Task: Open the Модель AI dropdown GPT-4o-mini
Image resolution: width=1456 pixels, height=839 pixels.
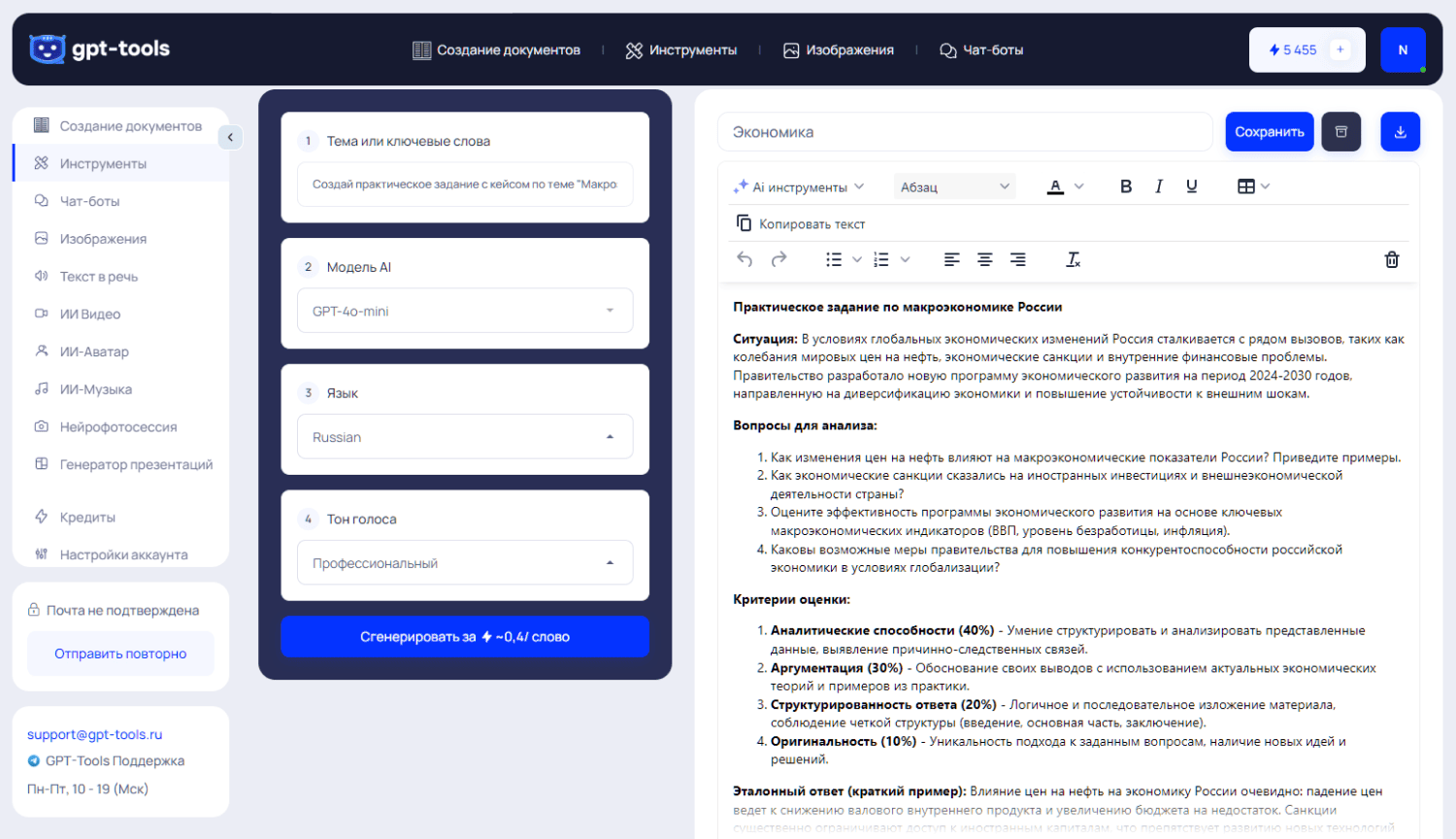Action: (465, 311)
